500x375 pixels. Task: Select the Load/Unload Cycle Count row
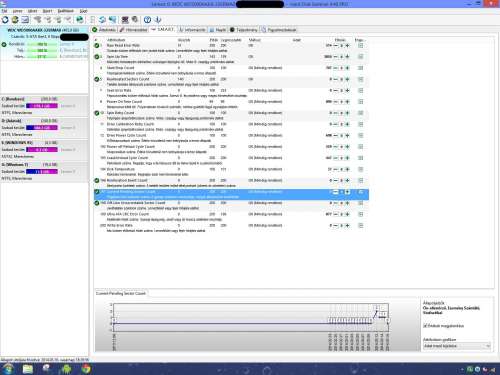pos(231,160)
